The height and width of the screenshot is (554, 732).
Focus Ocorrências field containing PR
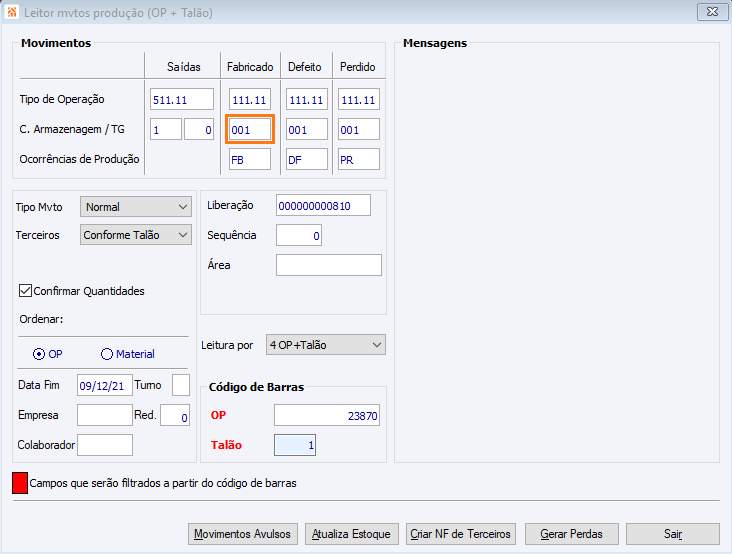click(359, 159)
